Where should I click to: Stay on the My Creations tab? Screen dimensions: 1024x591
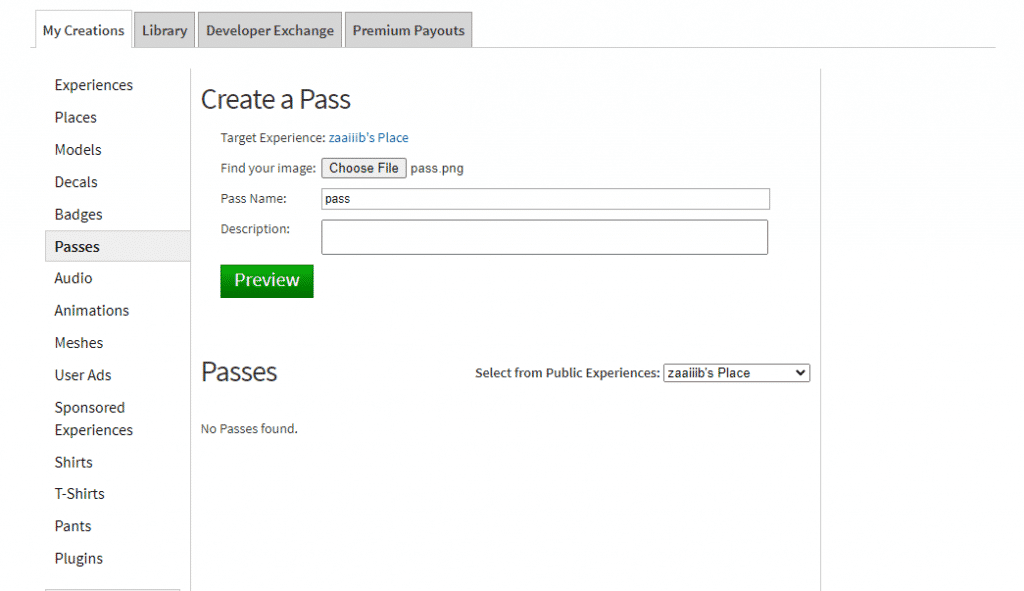[83, 29]
